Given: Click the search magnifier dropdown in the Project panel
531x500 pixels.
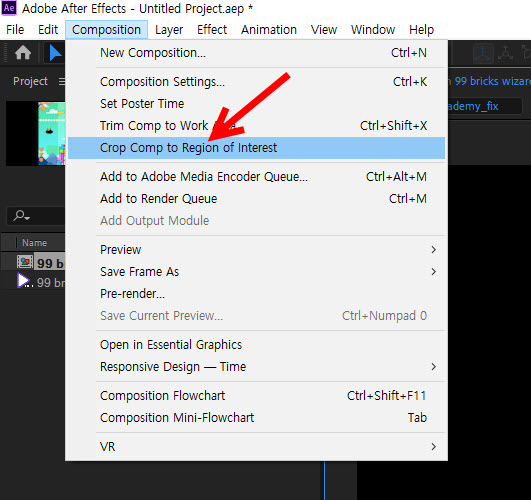Looking at the screenshot, I should pos(22,215).
